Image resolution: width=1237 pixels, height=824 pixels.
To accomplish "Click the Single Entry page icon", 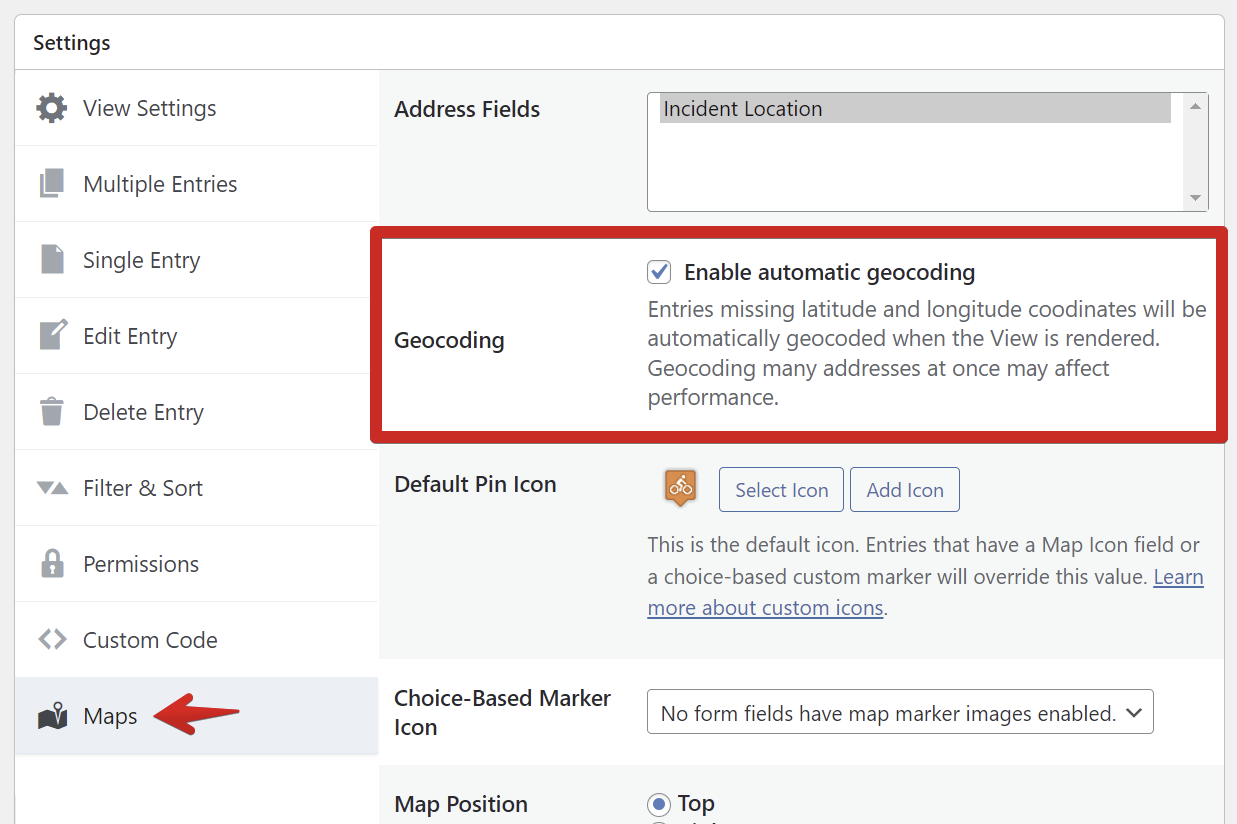I will click(52, 260).
